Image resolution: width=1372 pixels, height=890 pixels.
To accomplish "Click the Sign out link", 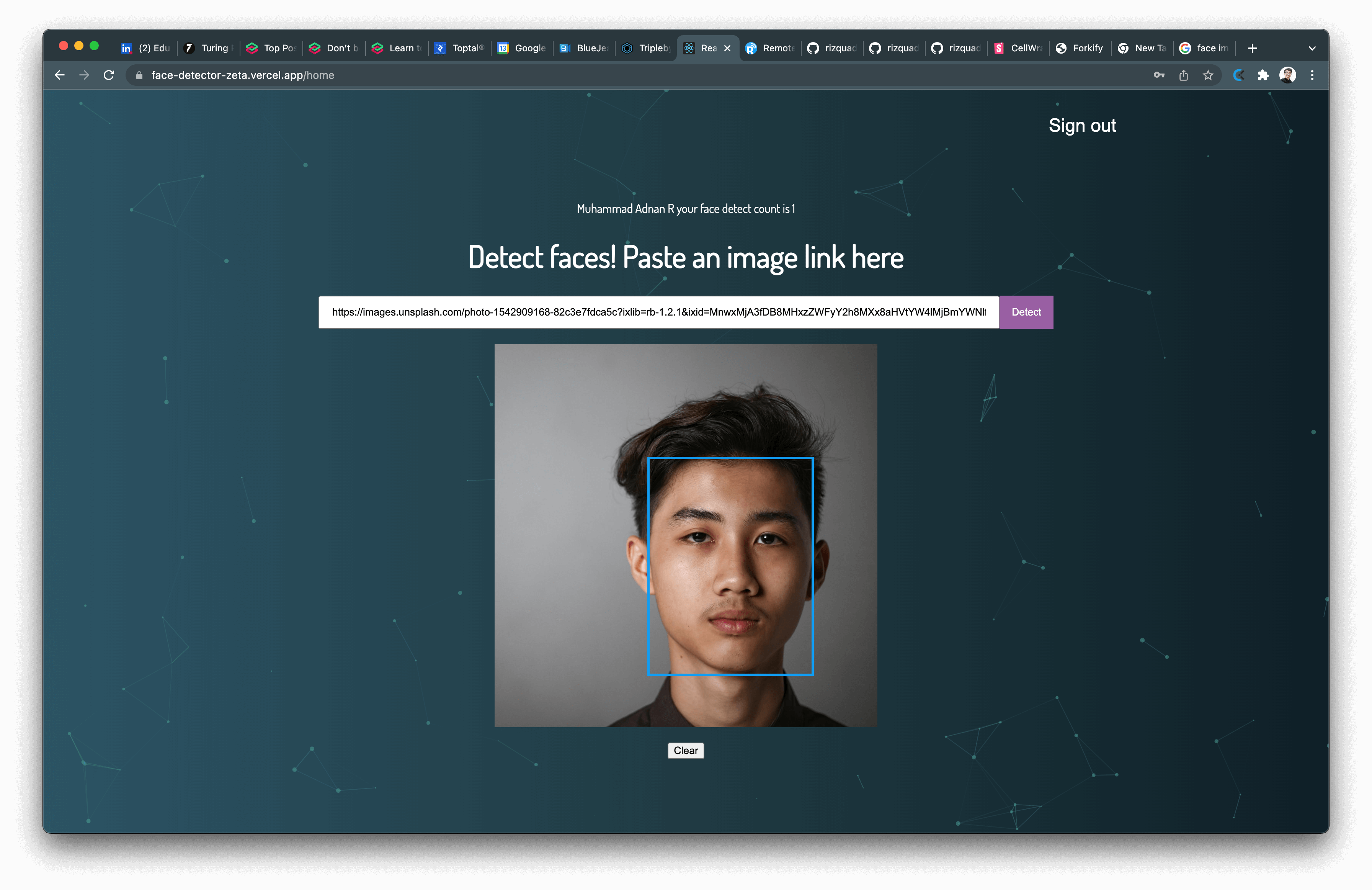I will 1082,125.
